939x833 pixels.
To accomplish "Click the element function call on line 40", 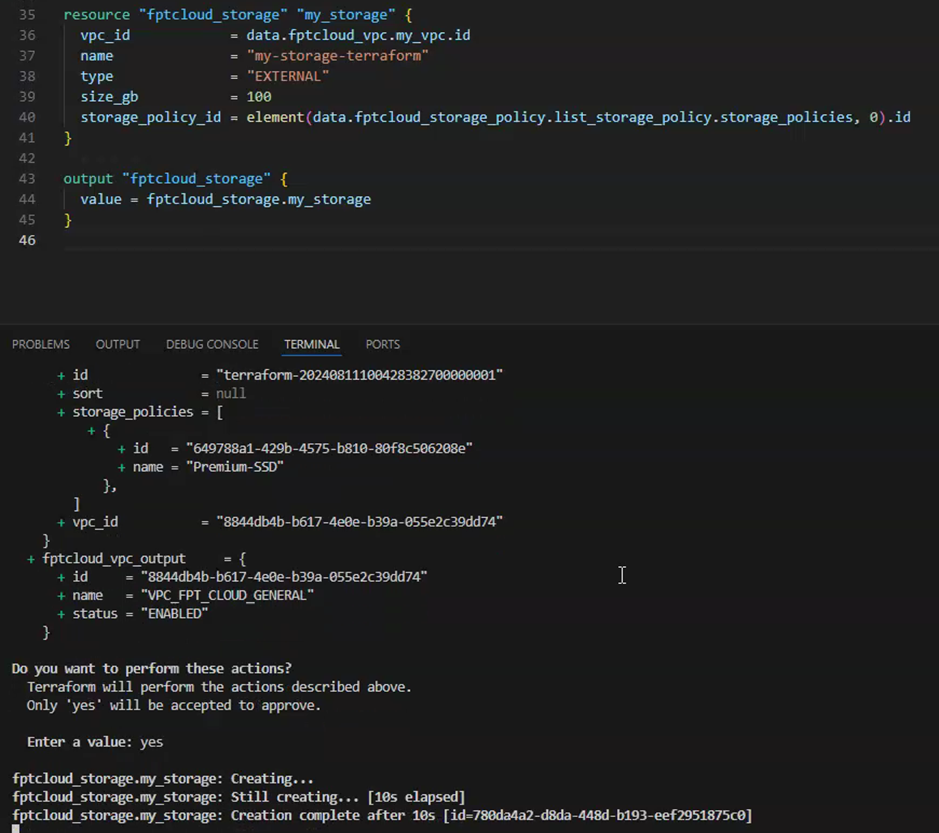I will tap(275, 118).
